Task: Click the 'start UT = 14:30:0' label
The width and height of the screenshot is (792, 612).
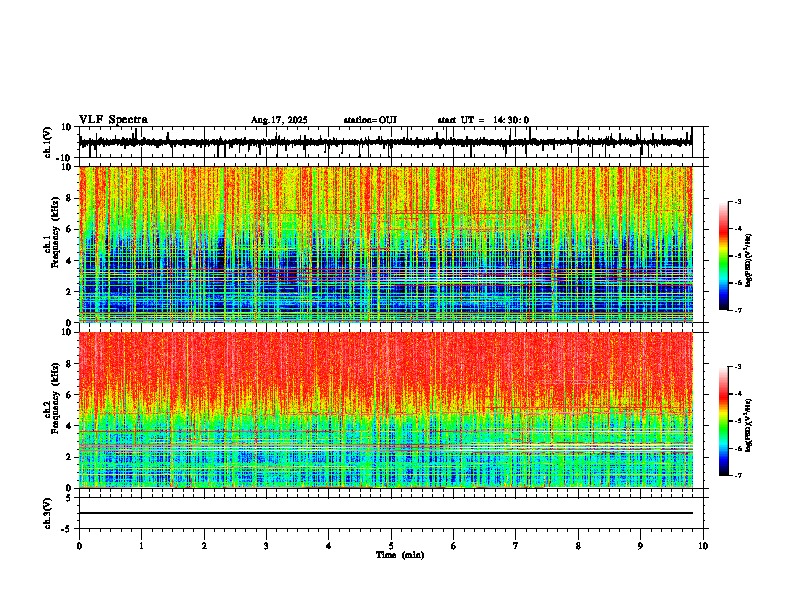Action: [x=483, y=120]
